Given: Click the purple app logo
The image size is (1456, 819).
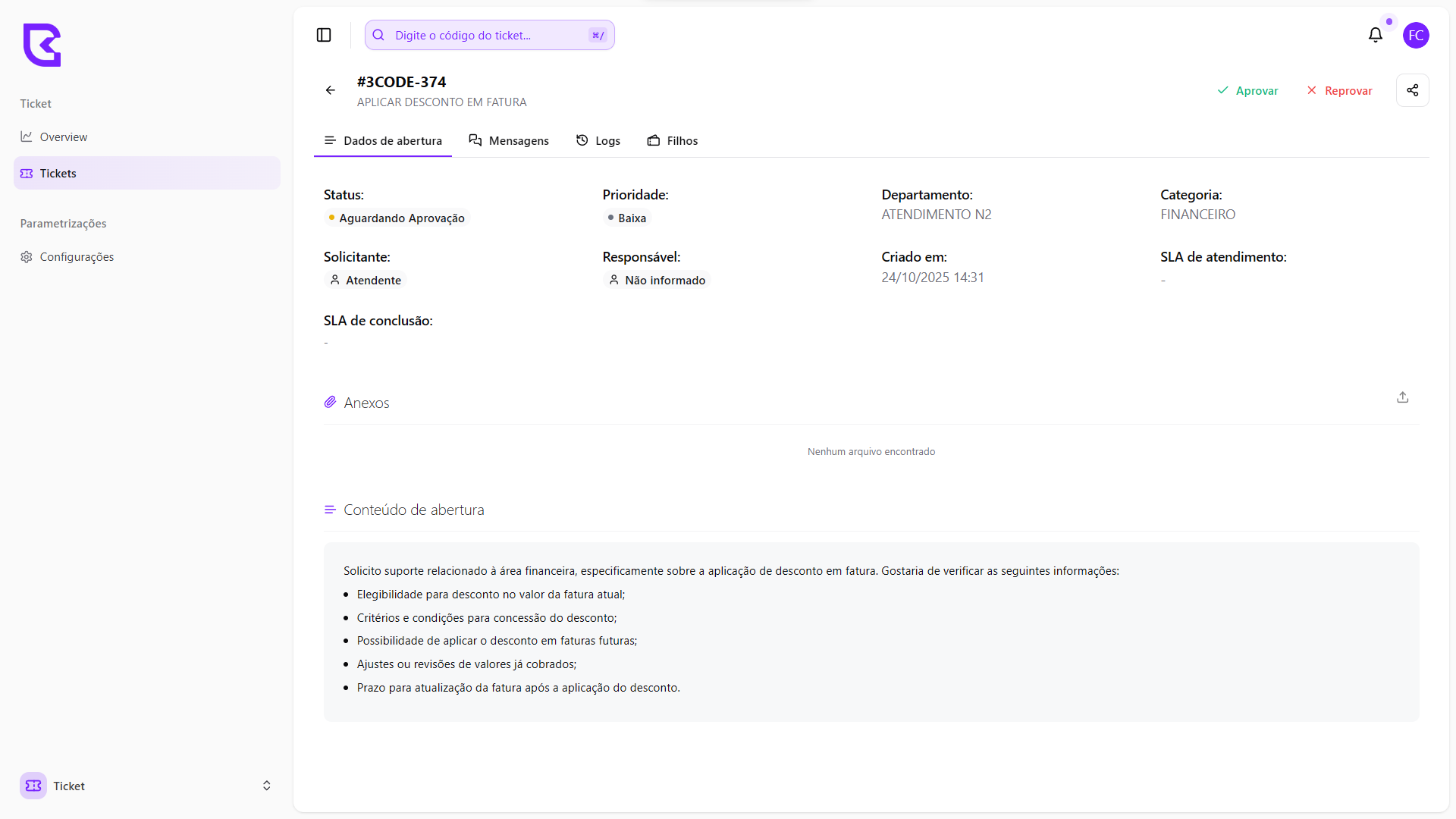Looking at the screenshot, I should pos(42,45).
